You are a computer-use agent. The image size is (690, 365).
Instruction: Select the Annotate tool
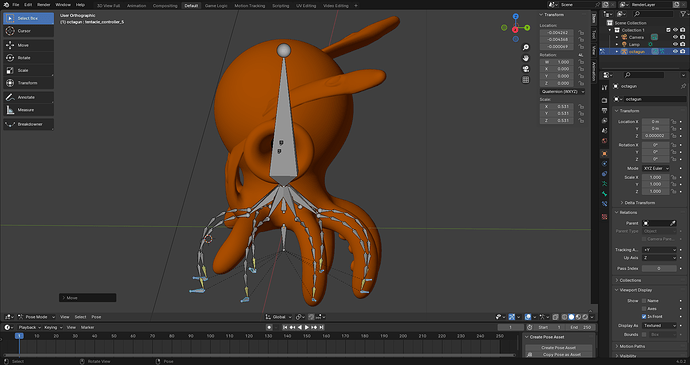point(29,97)
